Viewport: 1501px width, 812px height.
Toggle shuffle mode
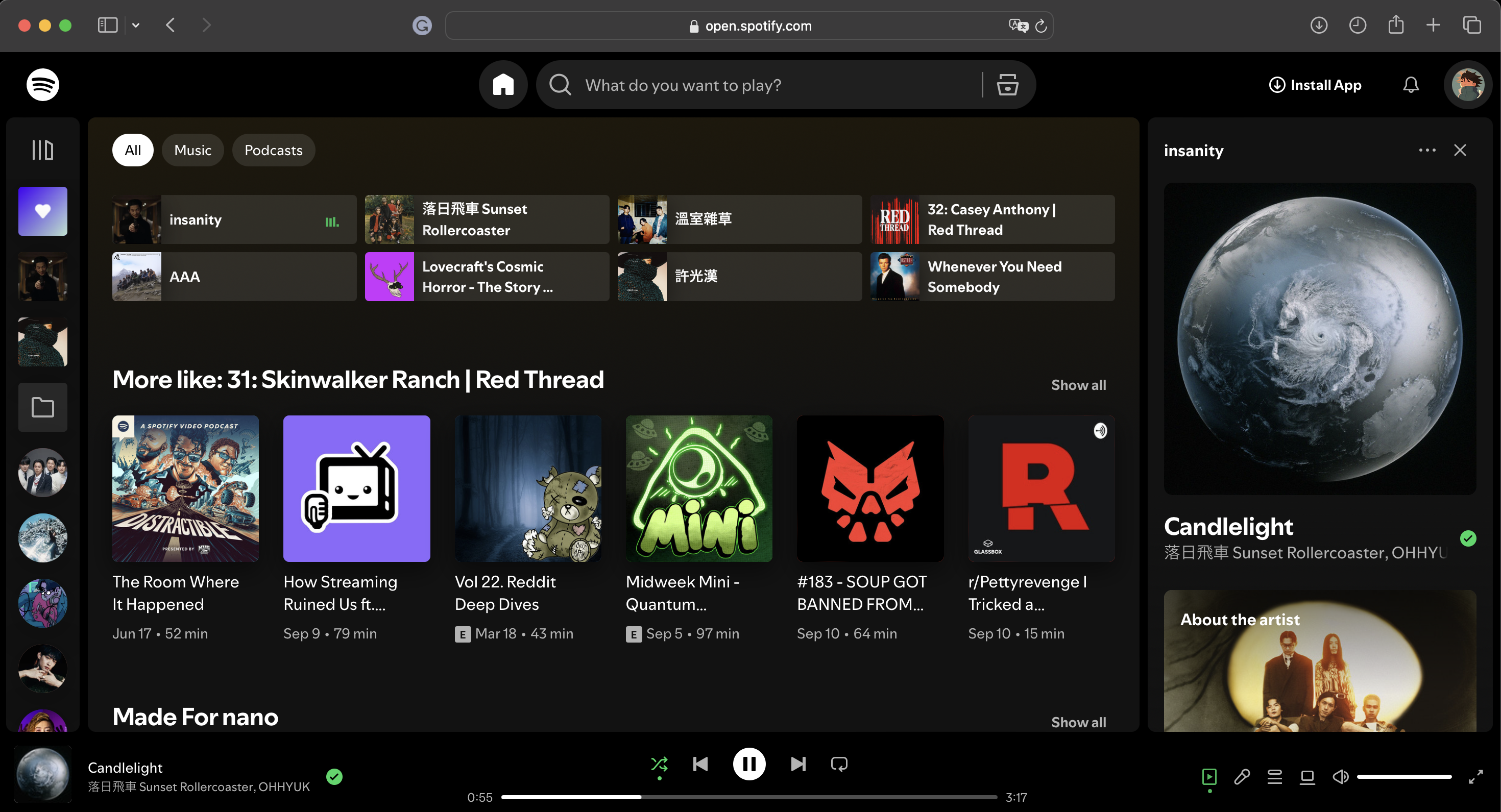pos(659,764)
